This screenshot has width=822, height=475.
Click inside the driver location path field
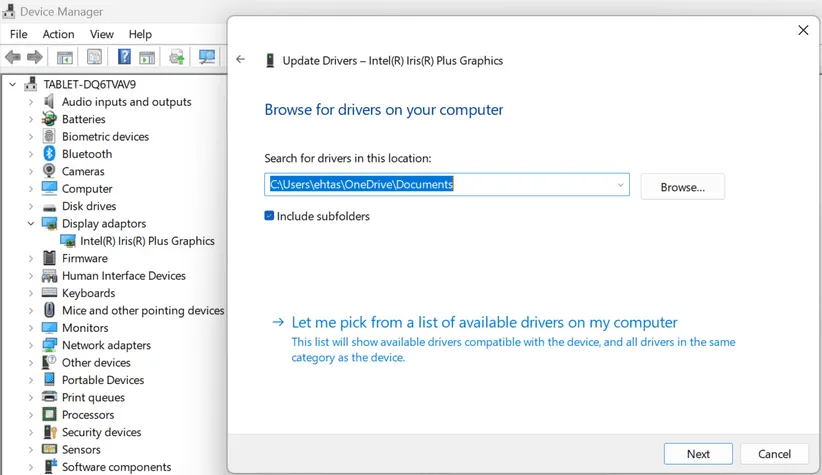(x=440, y=185)
